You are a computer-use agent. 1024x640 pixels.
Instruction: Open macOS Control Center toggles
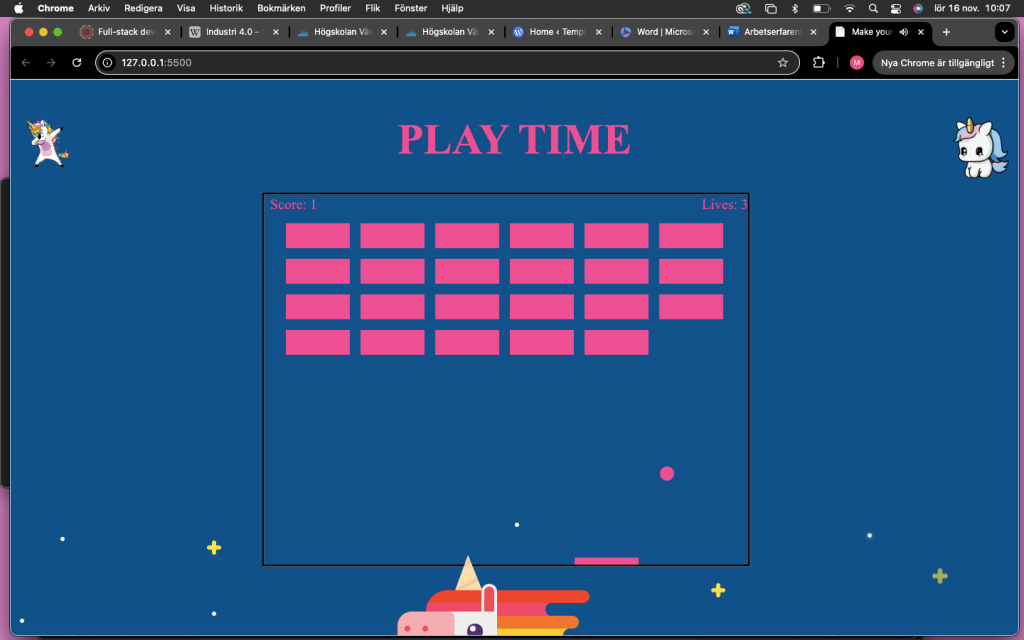tap(896, 8)
